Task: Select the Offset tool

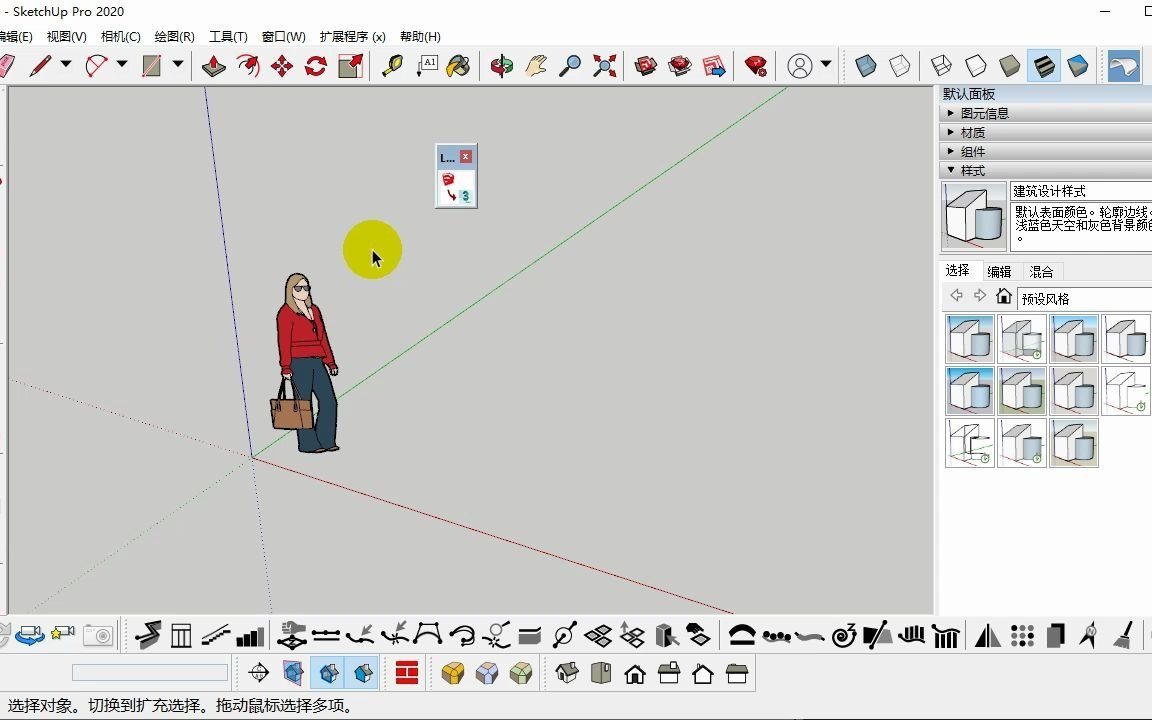Action: tap(248, 66)
